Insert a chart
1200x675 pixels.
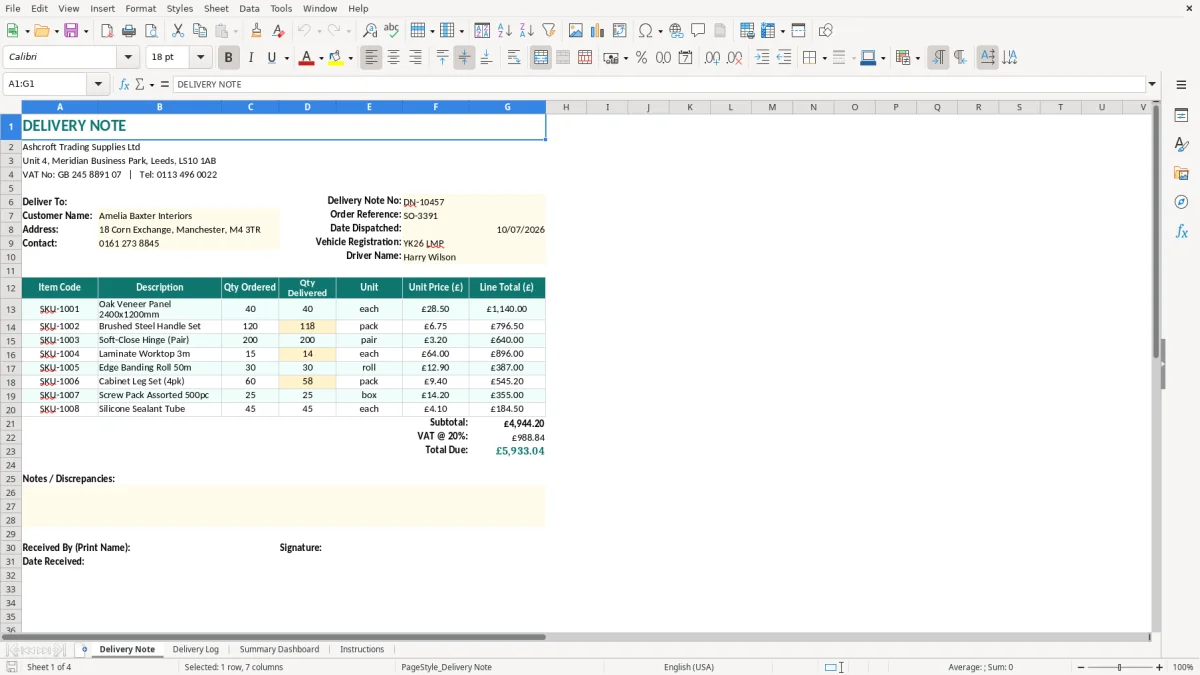598,31
